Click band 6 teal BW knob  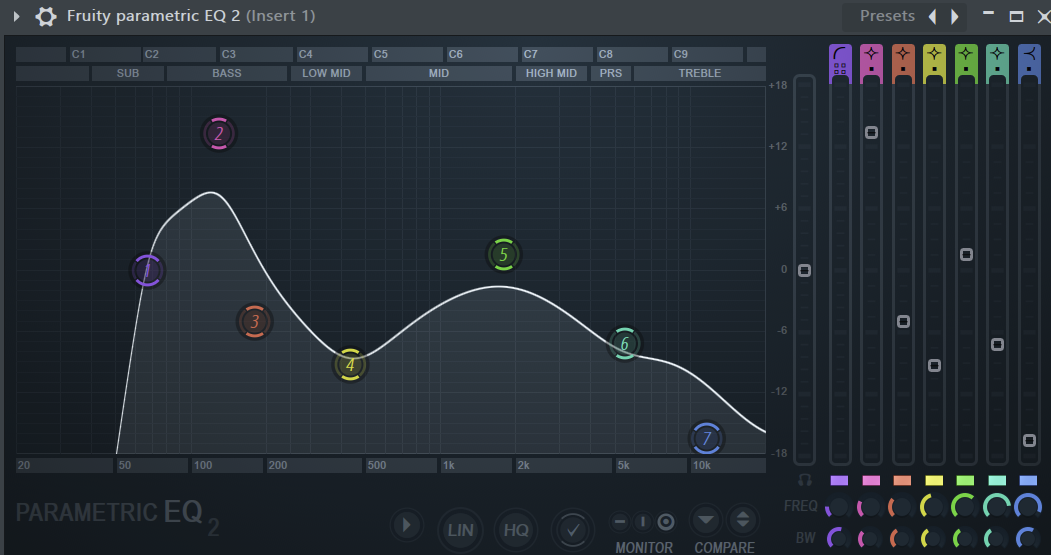coord(997,538)
